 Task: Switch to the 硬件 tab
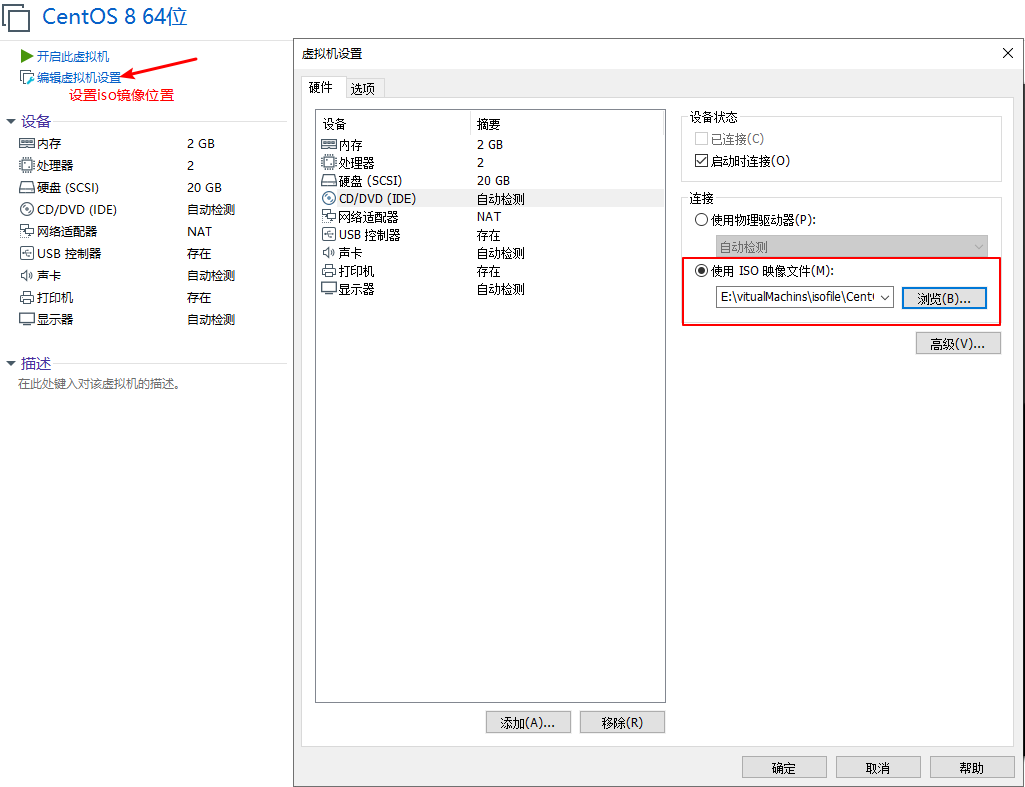321,88
